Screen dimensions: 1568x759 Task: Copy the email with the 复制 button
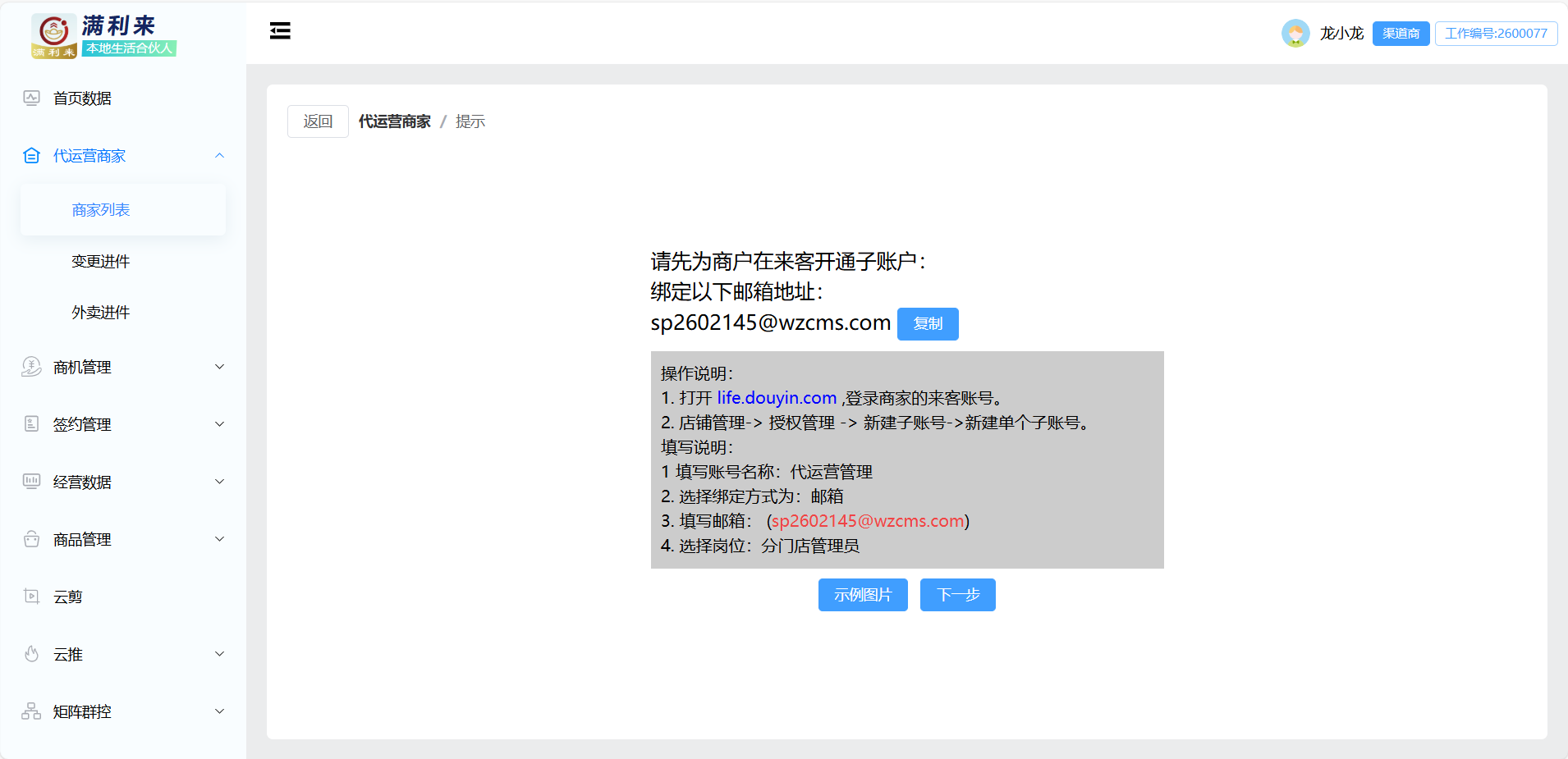click(928, 323)
